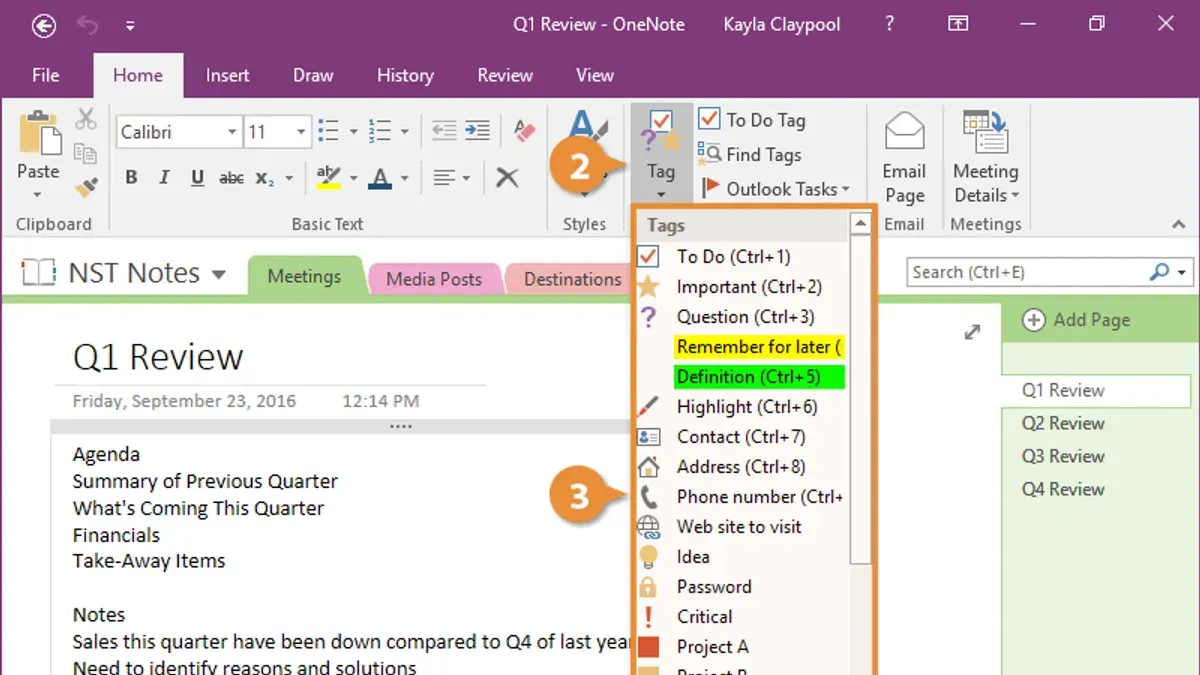Click the font color A icon
Viewport: 1200px width, 675px height.
click(x=380, y=178)
